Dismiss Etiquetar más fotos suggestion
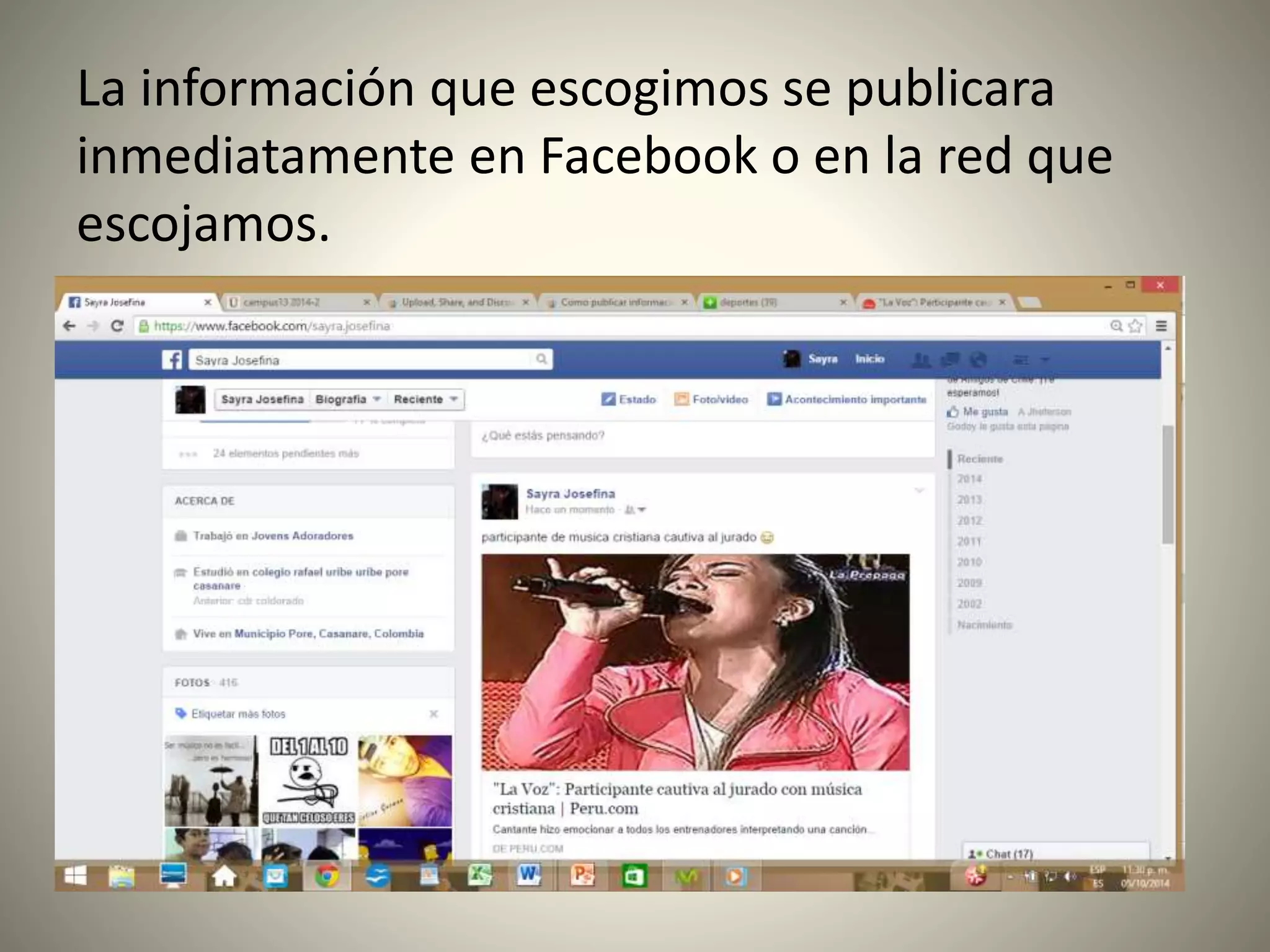The image size is (1270, 952). click(434, 714)
